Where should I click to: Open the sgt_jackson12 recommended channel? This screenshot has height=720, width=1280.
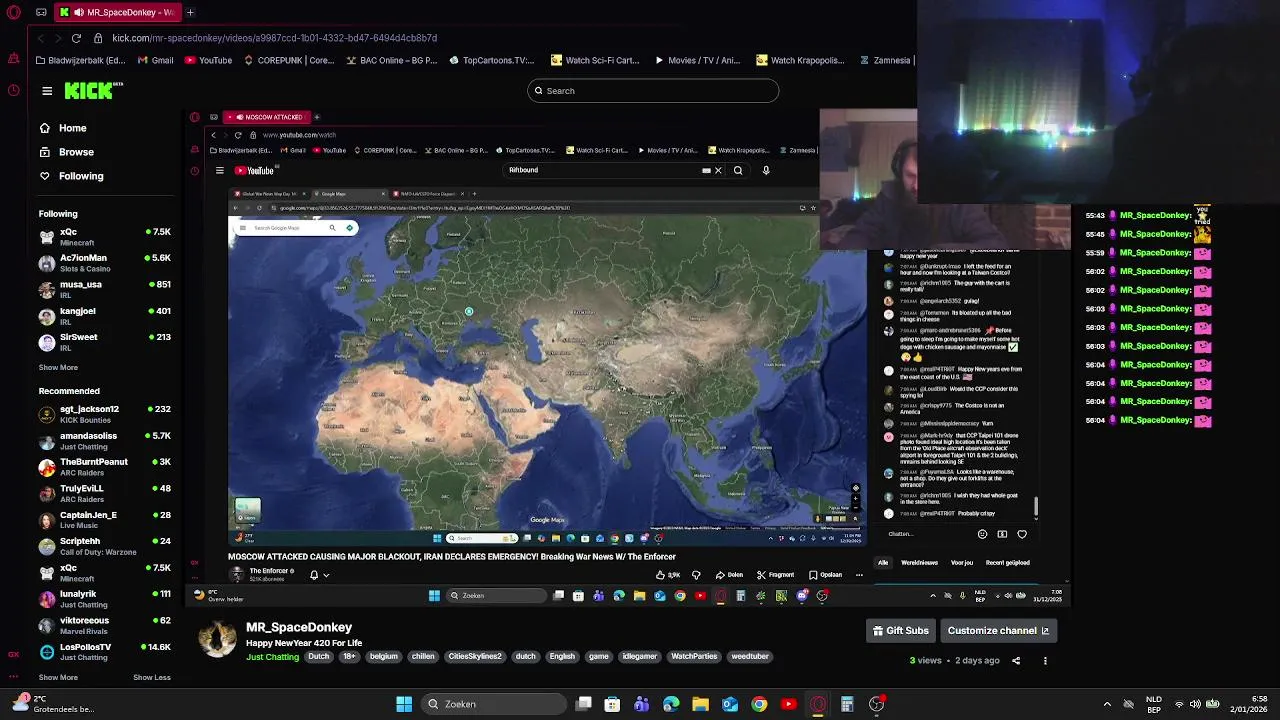tap(105, 414)
